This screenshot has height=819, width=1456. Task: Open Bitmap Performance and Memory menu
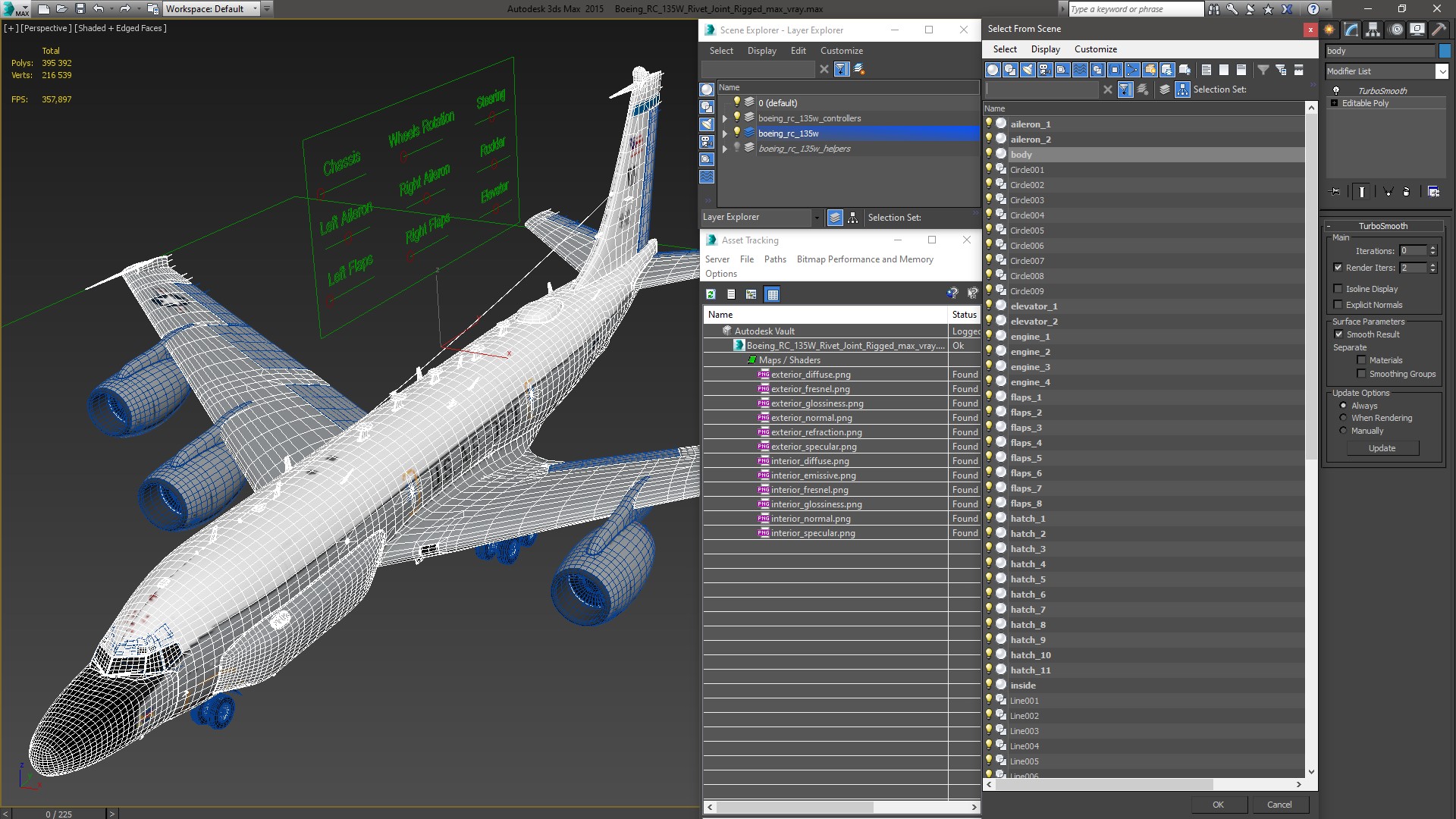tap(864, 259)
